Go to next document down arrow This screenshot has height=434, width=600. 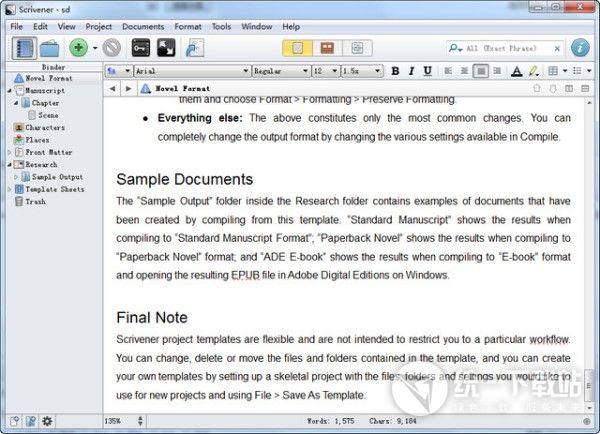click(x=553, y=89)
